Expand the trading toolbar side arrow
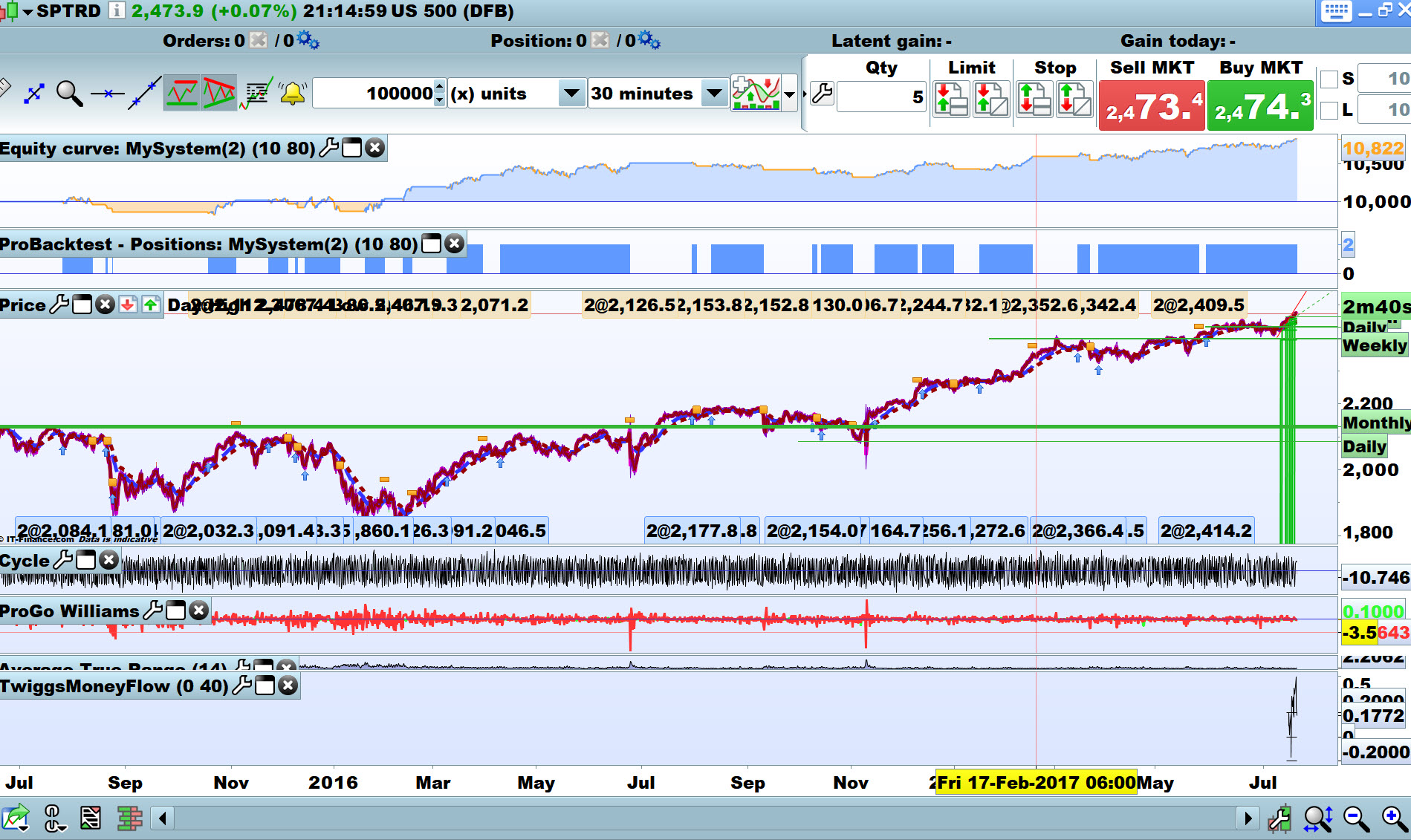 coord(804,94)
